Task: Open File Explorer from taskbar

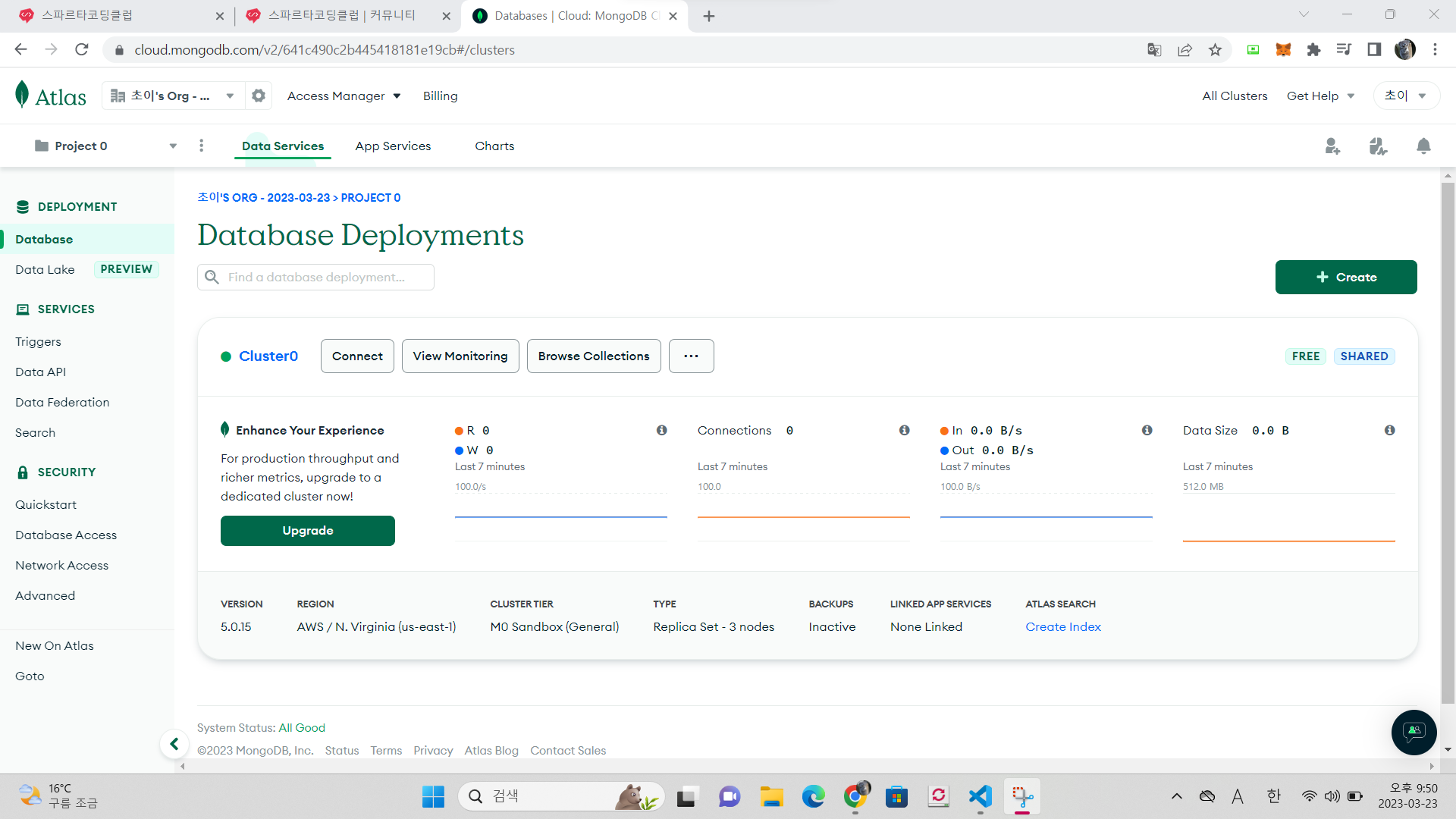Action: tap(771, 796)
